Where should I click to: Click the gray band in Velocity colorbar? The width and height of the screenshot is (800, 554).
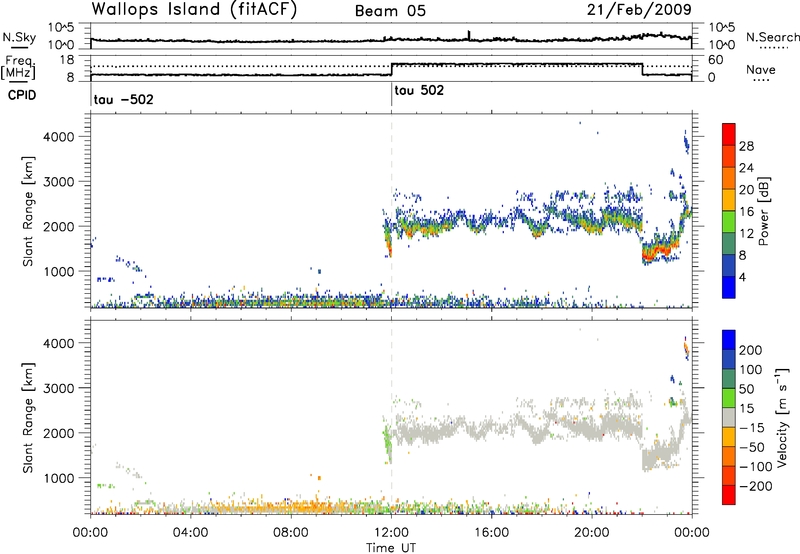pos(729,418)
